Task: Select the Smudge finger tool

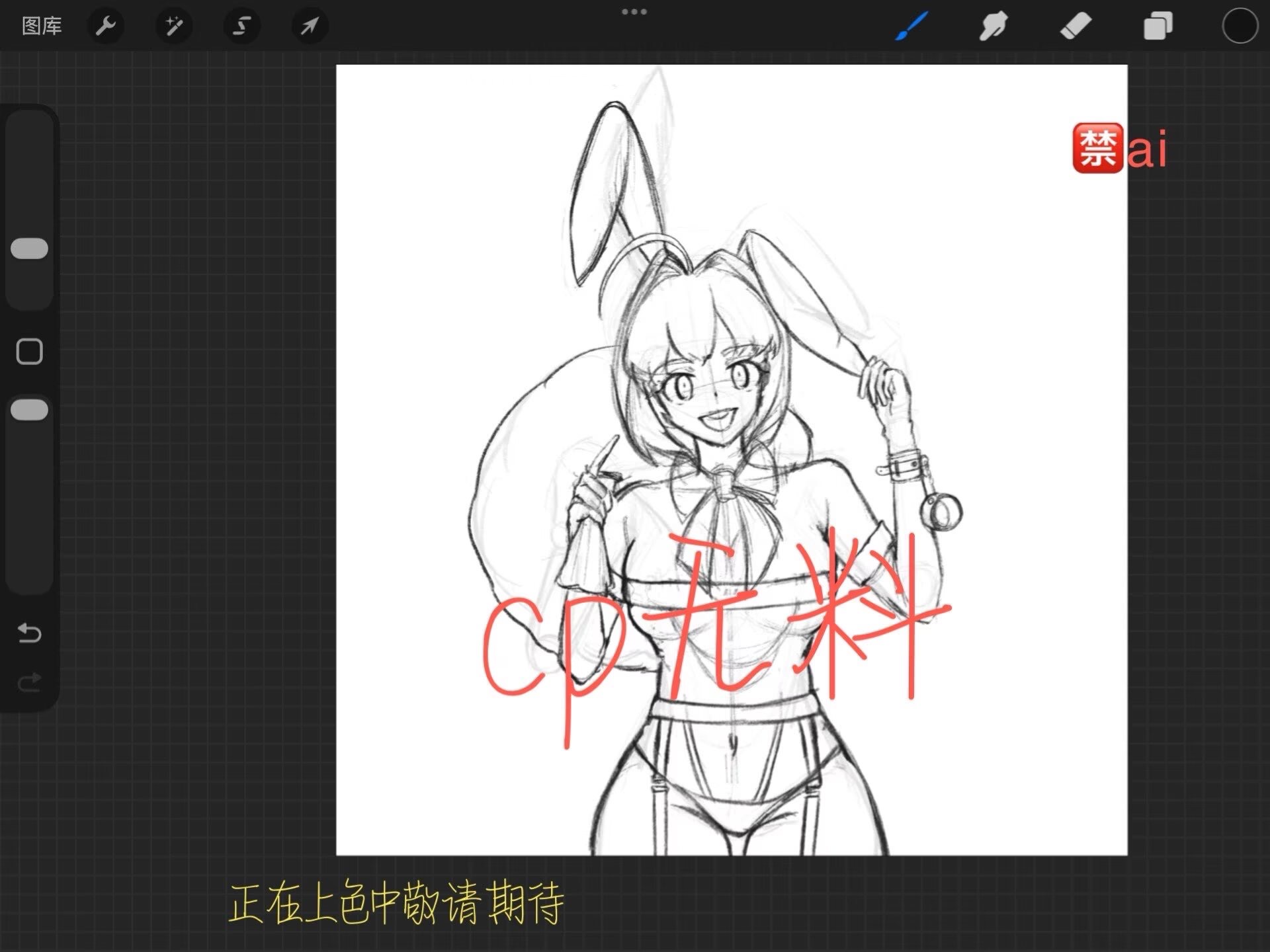Action: (x=994, y=26)
